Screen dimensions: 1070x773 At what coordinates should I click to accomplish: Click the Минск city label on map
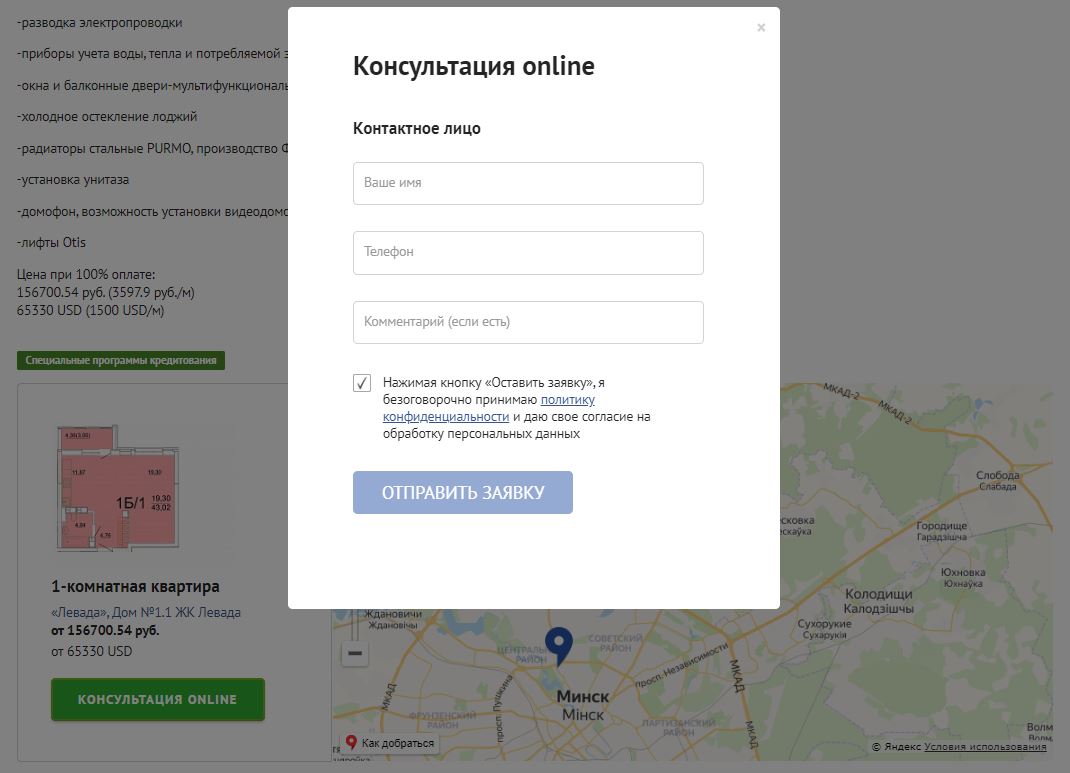coord(582,696)
